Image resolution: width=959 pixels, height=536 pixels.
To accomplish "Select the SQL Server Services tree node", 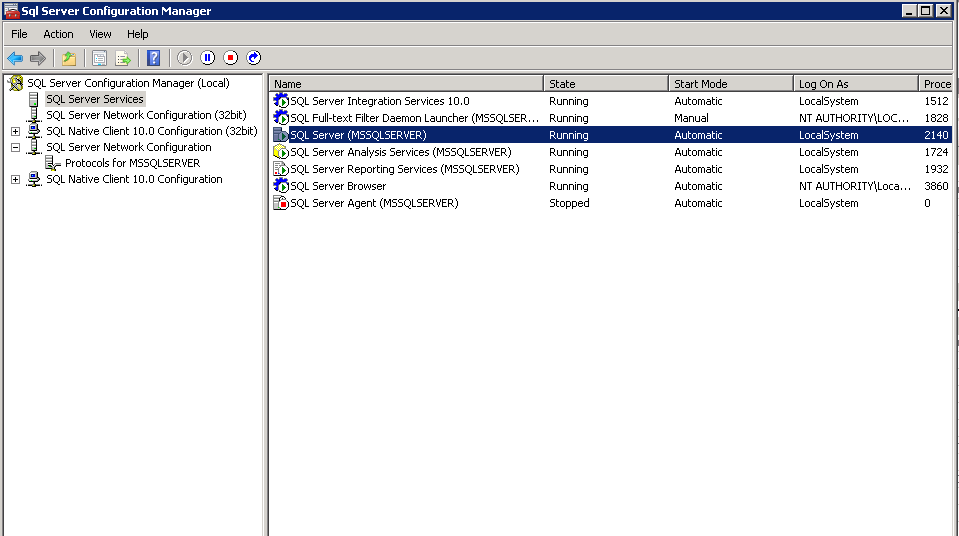I will pyautogui.click(x=95, y=99).
